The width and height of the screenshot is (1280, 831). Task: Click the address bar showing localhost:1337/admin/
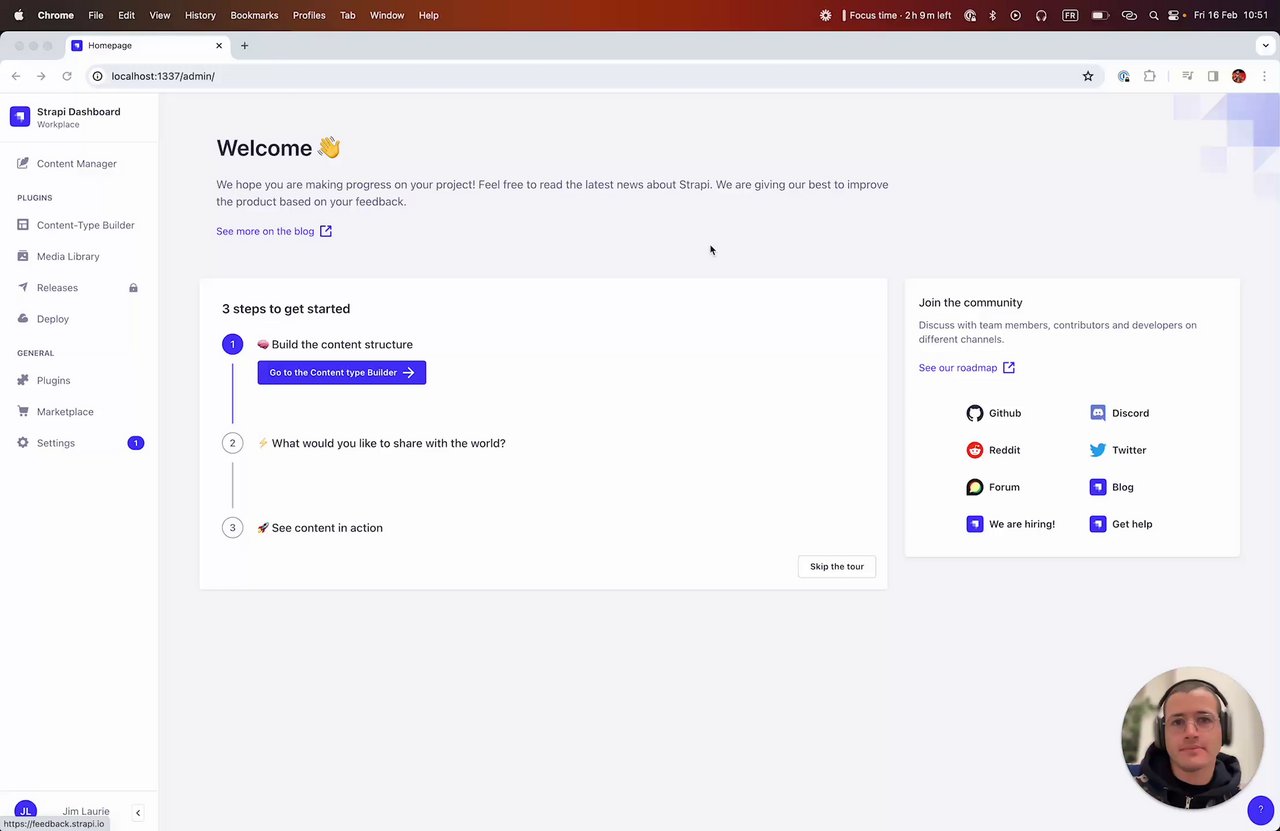(593, 76)
